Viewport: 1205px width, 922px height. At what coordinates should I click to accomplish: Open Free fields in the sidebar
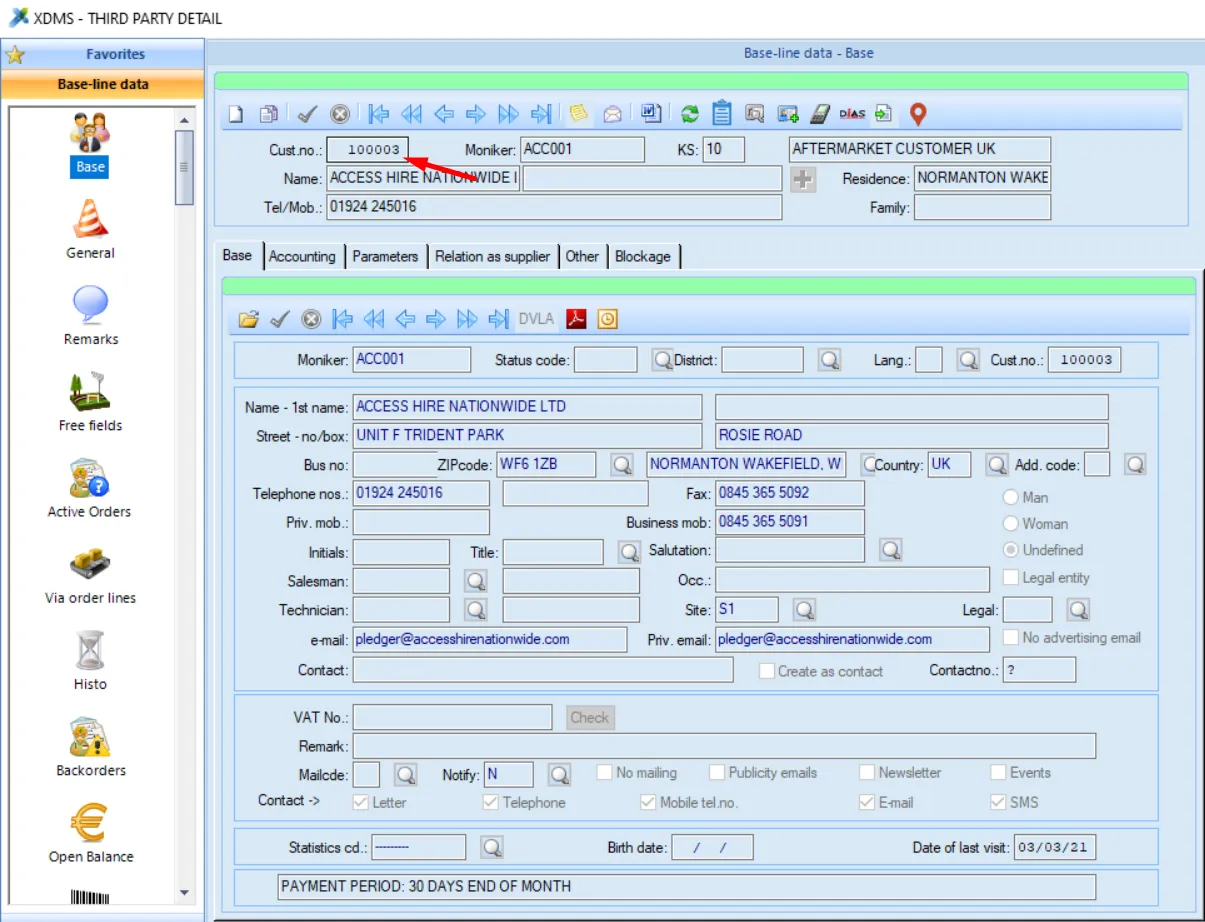[90, 402]
